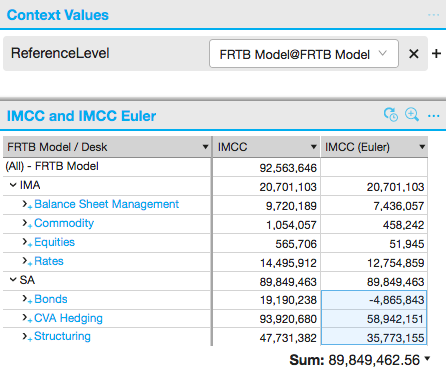This screenshot has width=446, height=372.
Task: Expand the Commodity desk row
Action: tap(25, 223)
